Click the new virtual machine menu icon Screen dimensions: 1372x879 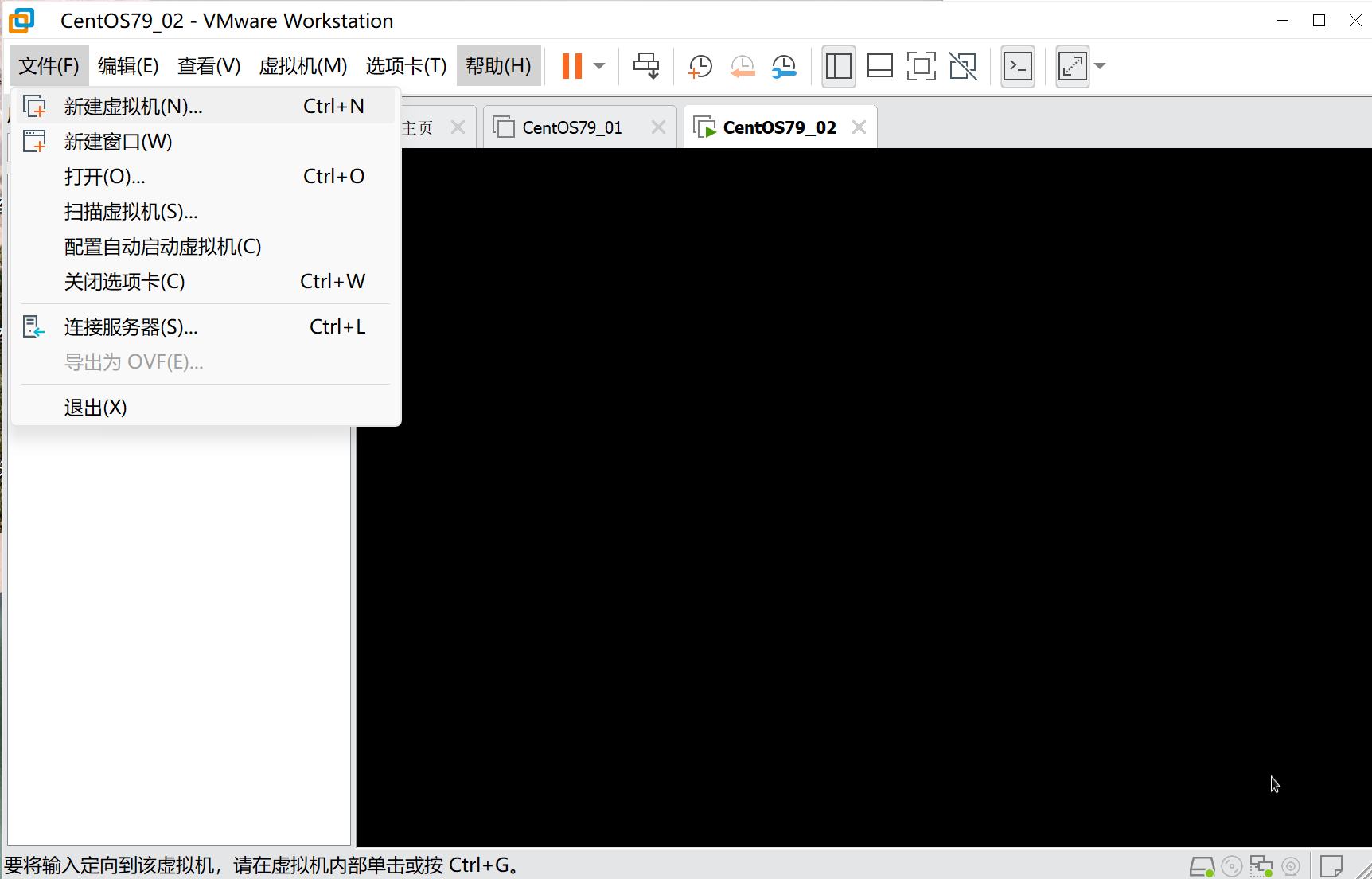point(34,106)
